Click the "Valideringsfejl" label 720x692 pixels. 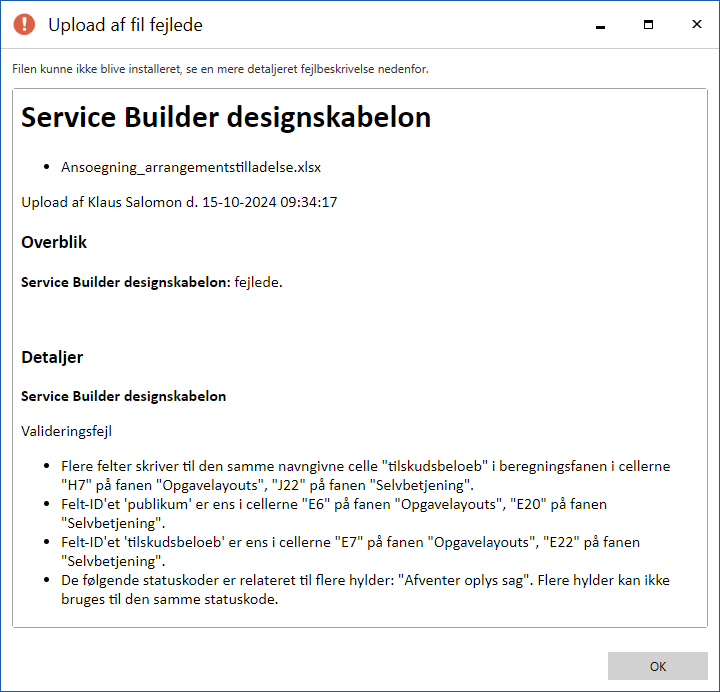point(65,432)
